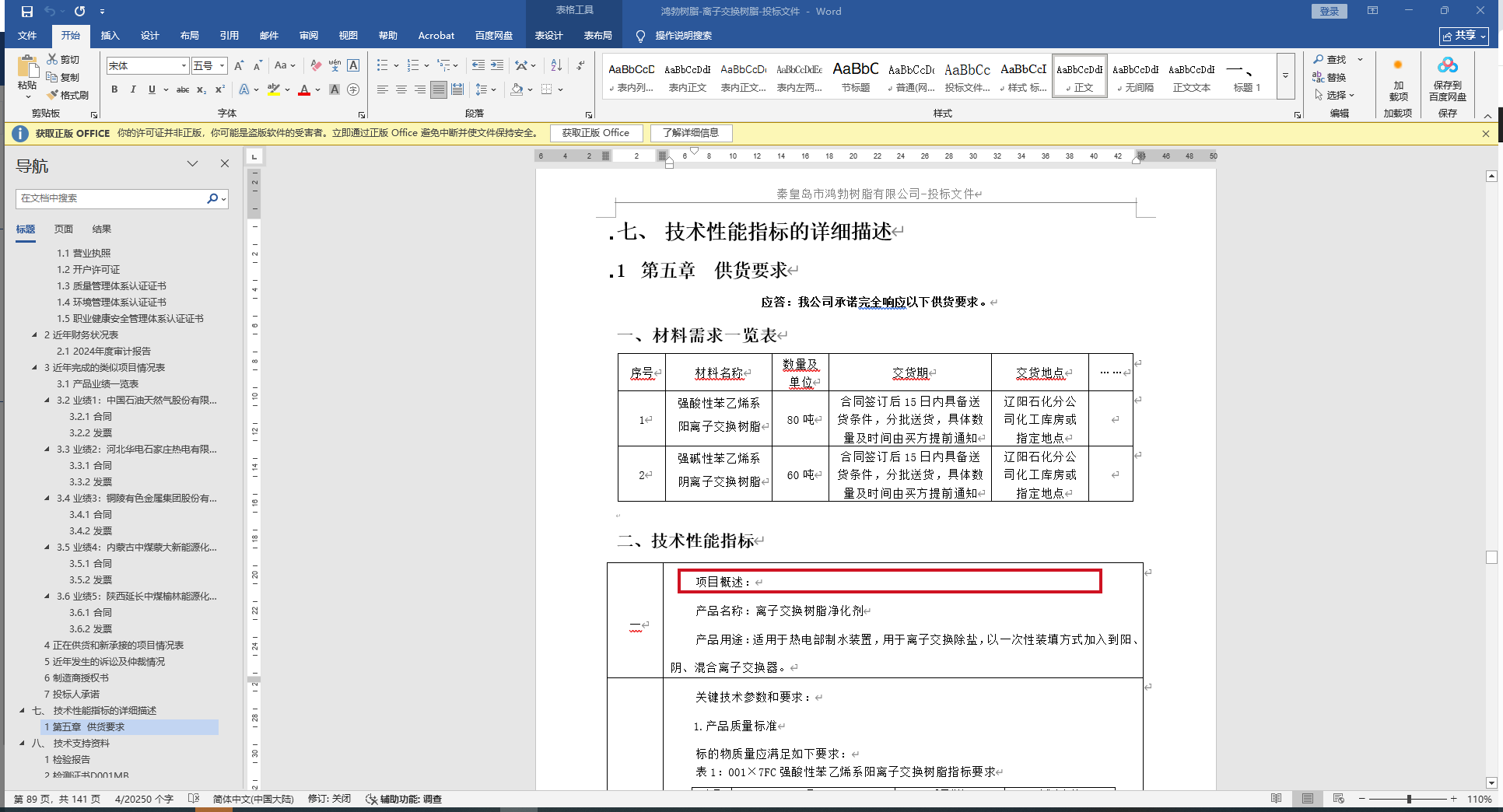Expand the styles gallery
Screen dimensions: 1503x812
click(1286, 76)
